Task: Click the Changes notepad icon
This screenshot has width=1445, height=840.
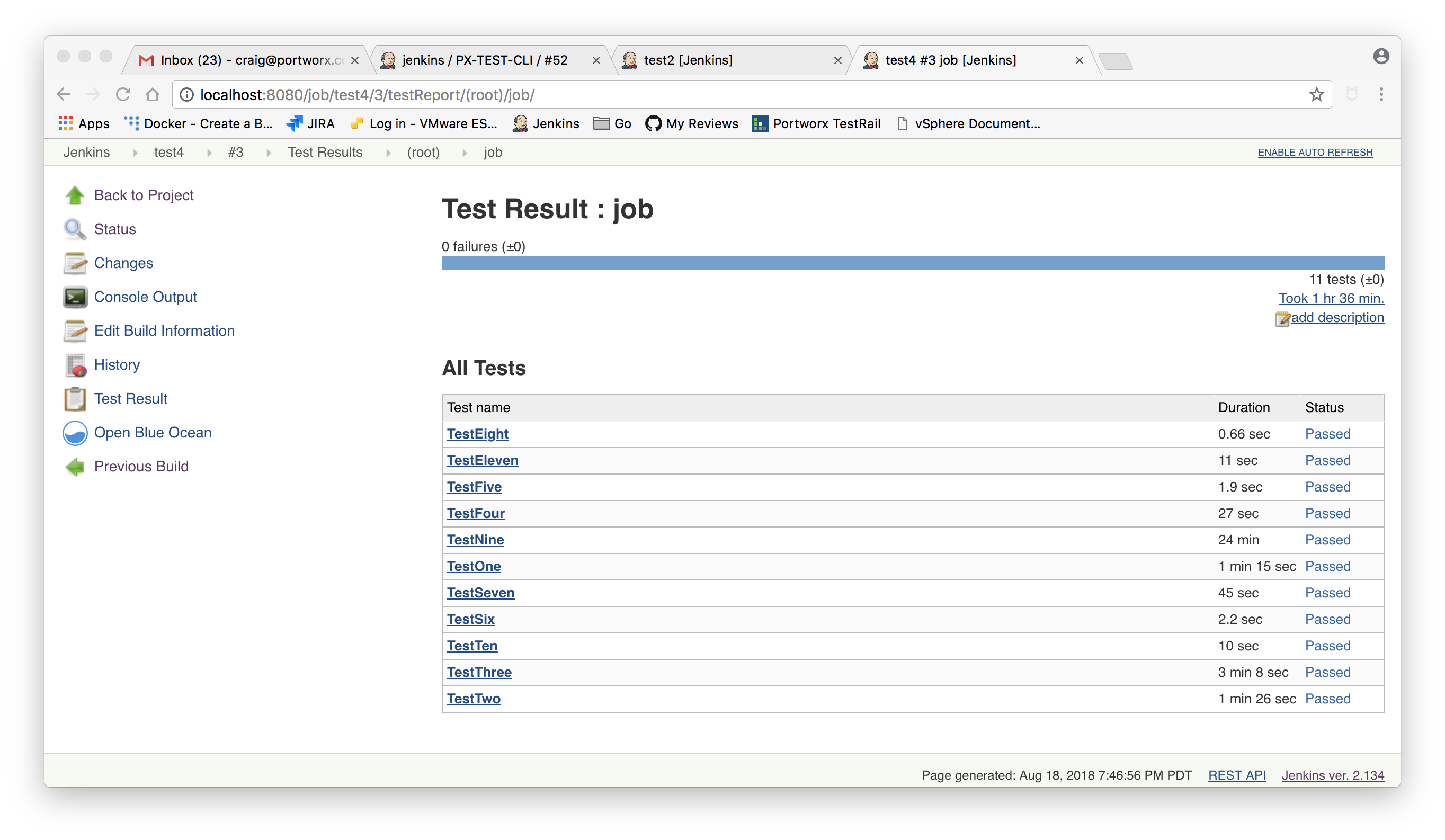Action: (x=75, y=263)
